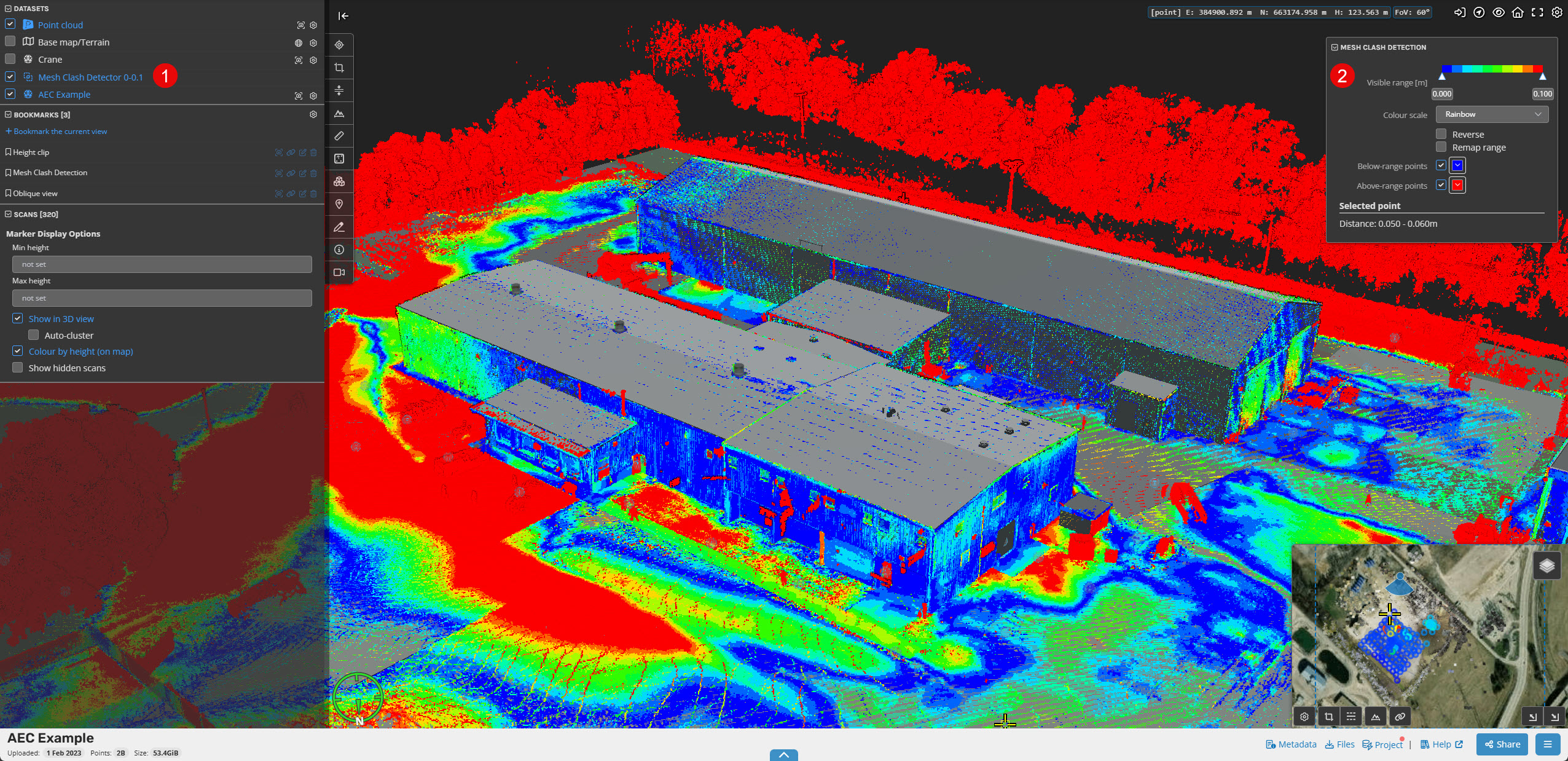Open the annotation pencil tool
The height and width of the screenshot is (761, 1568).
(x=339, y=227)
